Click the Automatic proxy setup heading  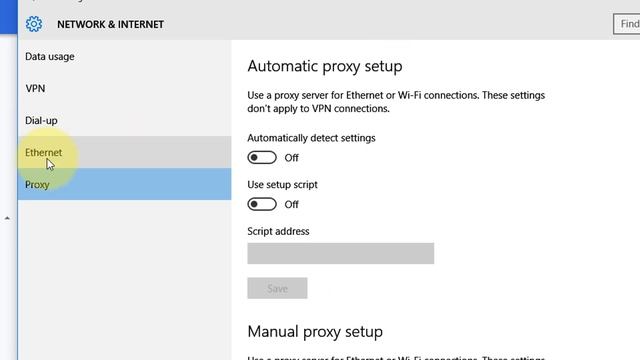coord(325,66)
